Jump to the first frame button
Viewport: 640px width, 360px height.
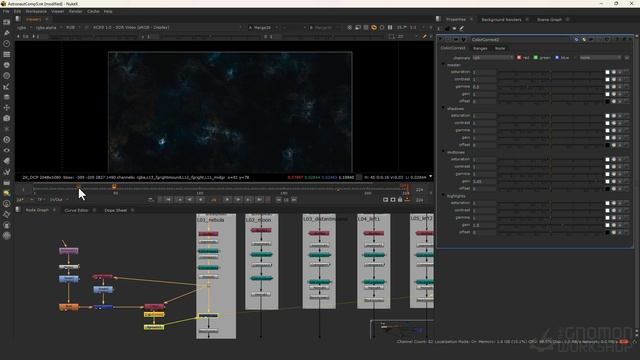point(168,200)
